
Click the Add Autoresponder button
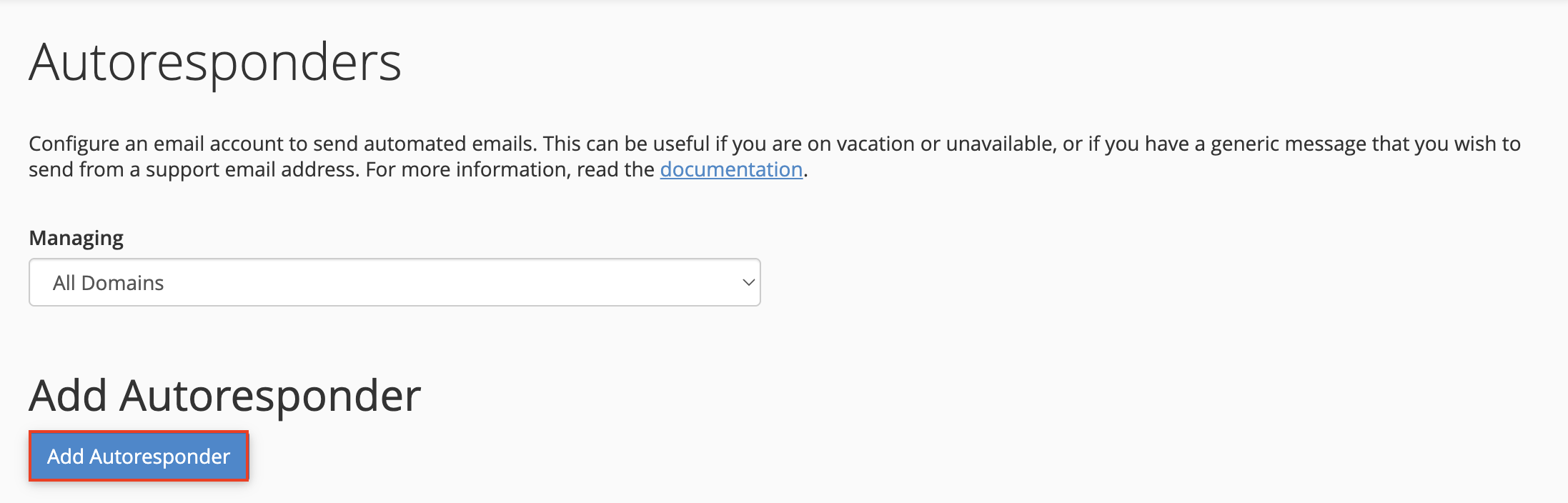click(139, 456)
